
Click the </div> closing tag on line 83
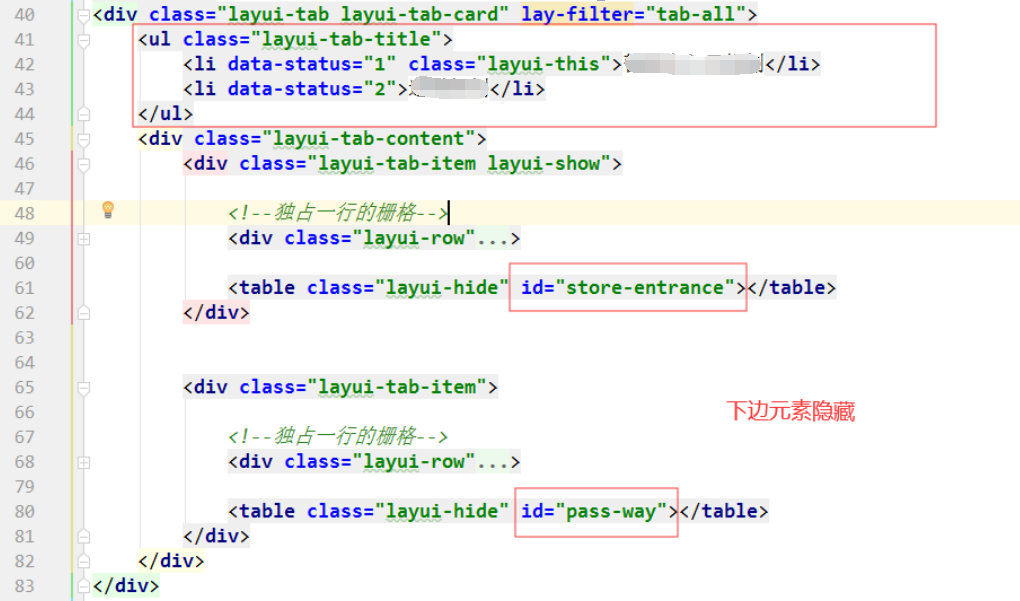126,585
